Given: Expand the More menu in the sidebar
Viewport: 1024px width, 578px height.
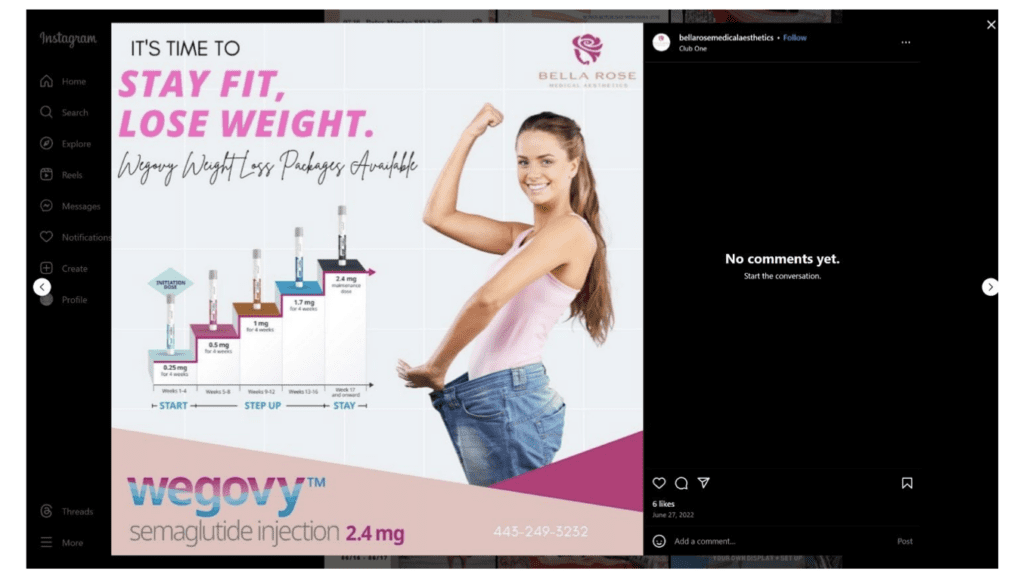Looking at the screenshot, I should pyautogui.click(x=61, y=543).
